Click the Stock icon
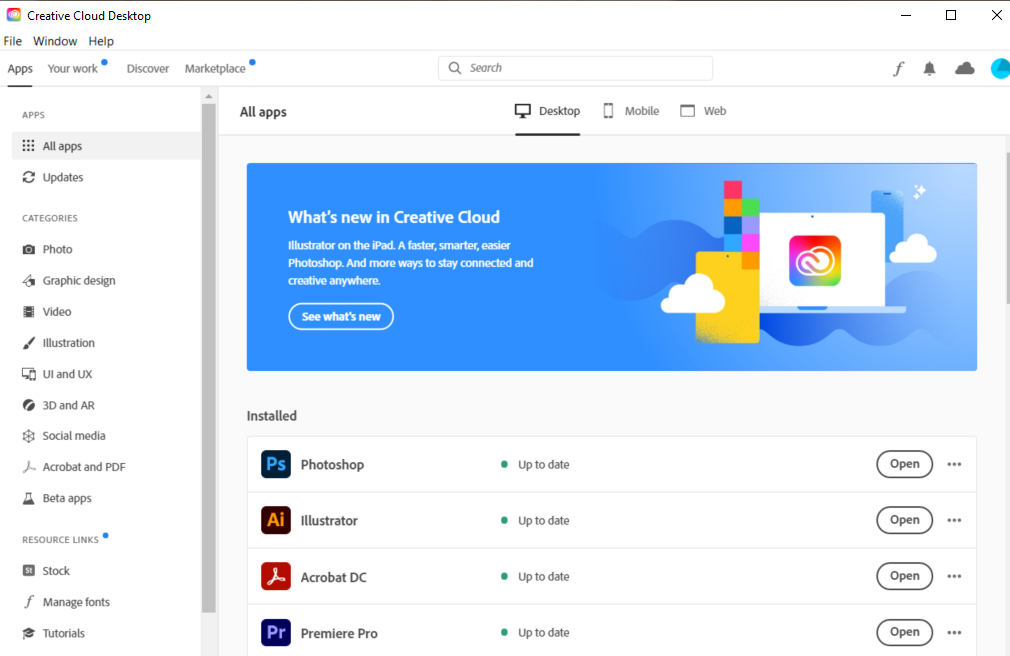Image resolution: width=1010 pixels, height=656 pixels. (x=28, y=570)
